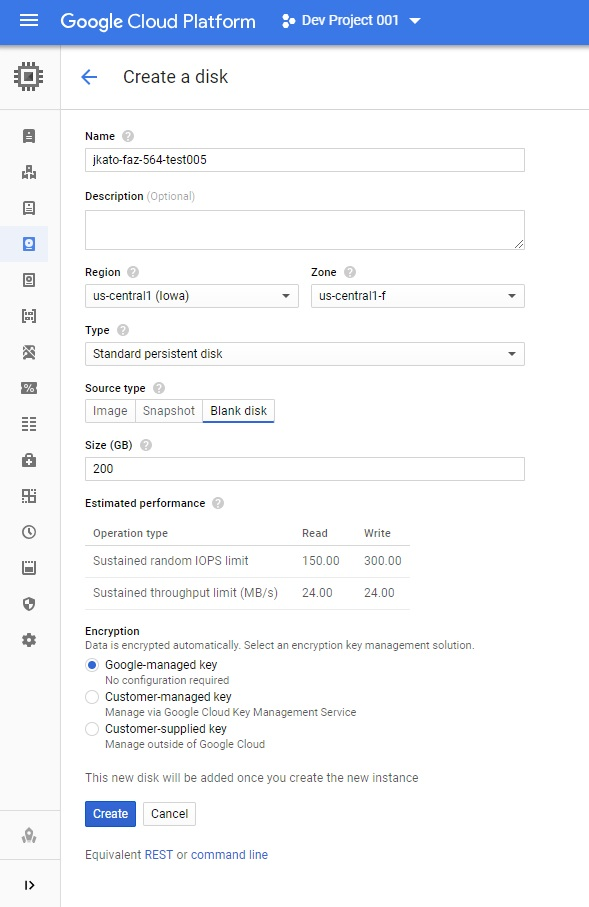Image resolution: width=589 pixels, height=907 pixels.
Task: Open the Zone dropdown showing us-central1-f
Action: point(418,296)
